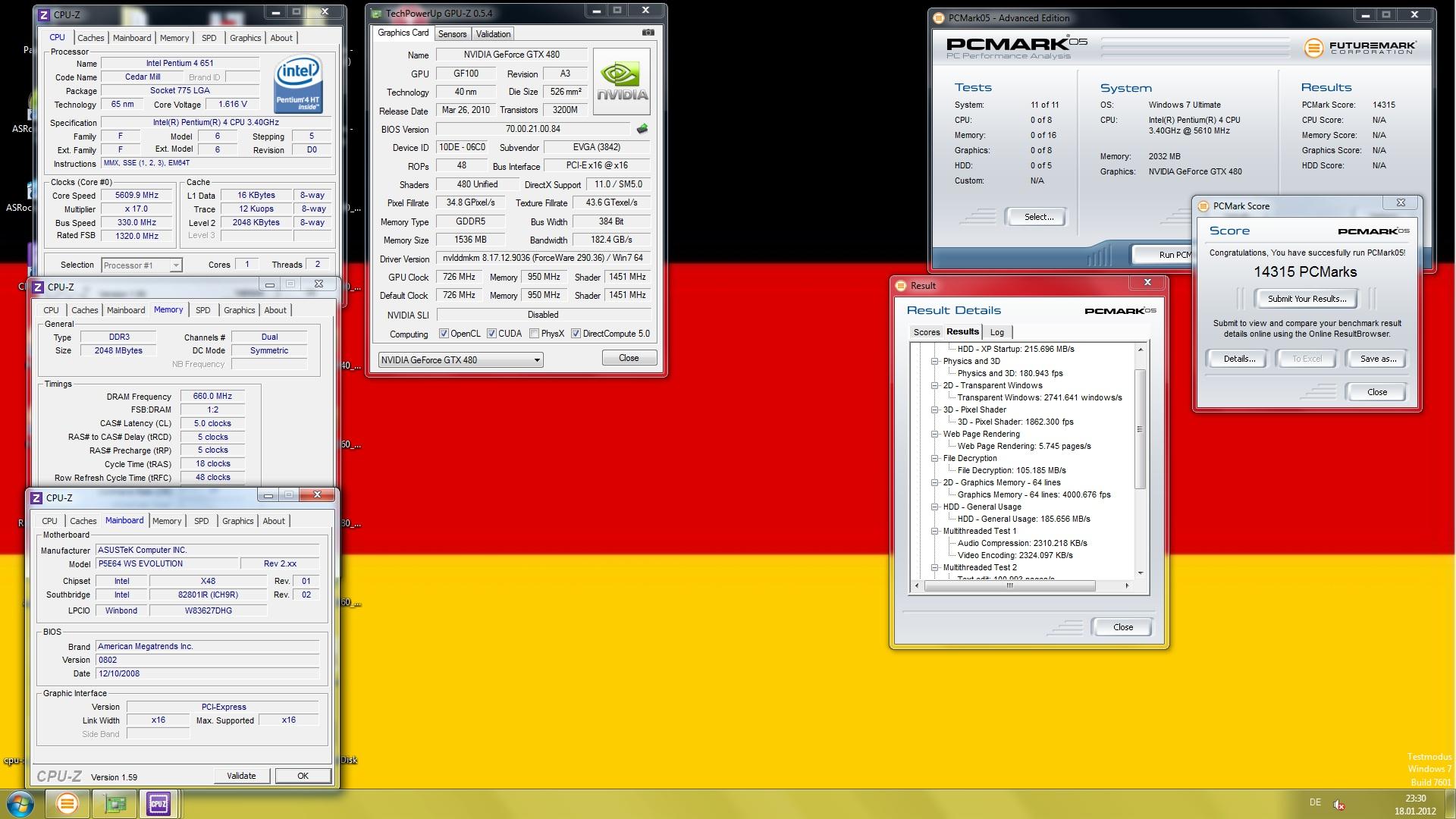The height and width of the screenshot is (819, 1456).
Task: Open the Log tab in Result Details
Action: coord(996,332)
